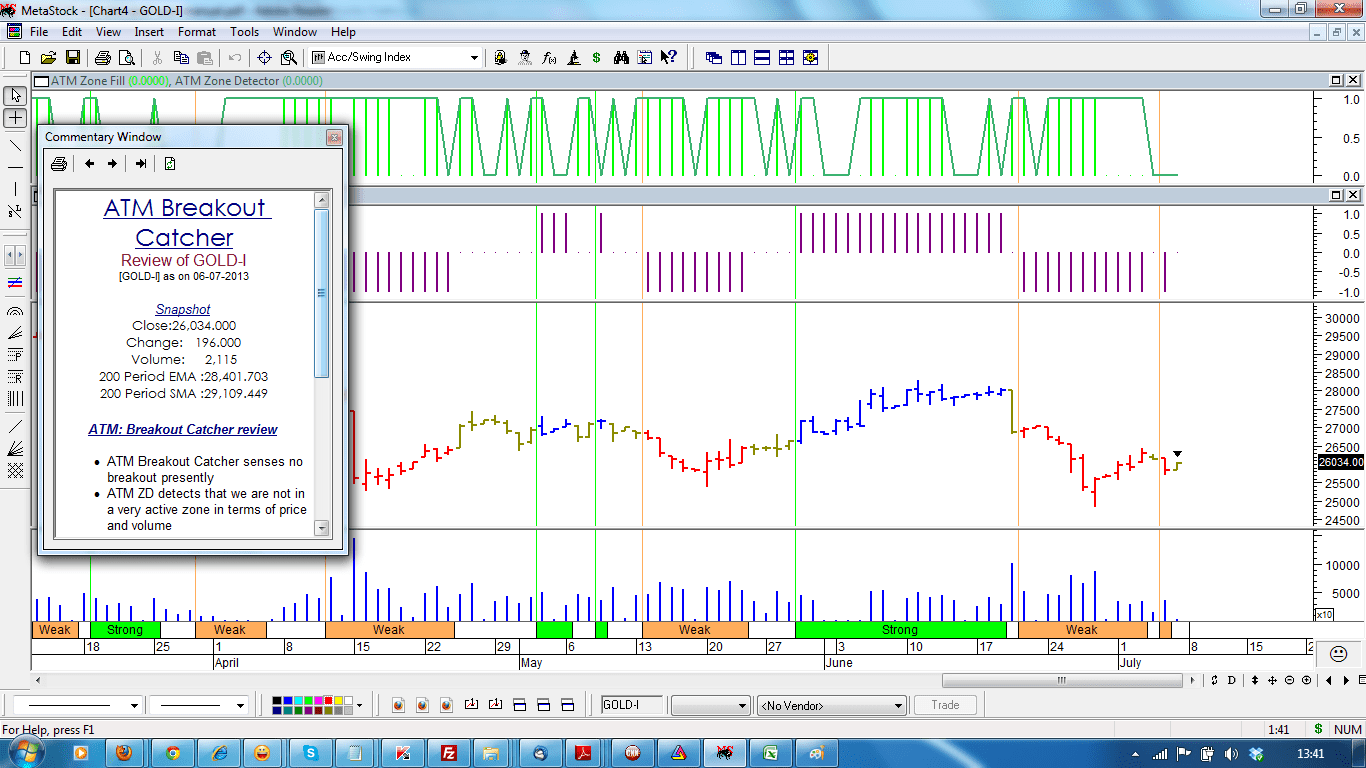
Task: Open the second line weight dropdown
Action: pos(240,705)
